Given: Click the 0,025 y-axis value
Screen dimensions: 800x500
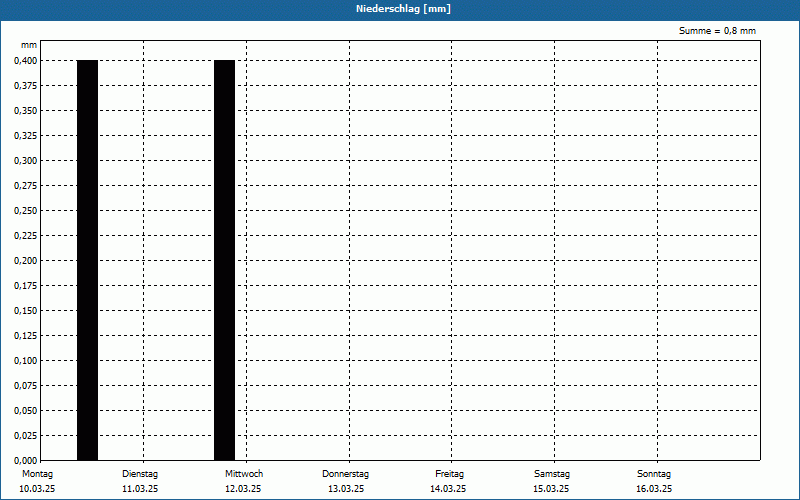Looking at the screenshot, I should click(x=26, y=436).
